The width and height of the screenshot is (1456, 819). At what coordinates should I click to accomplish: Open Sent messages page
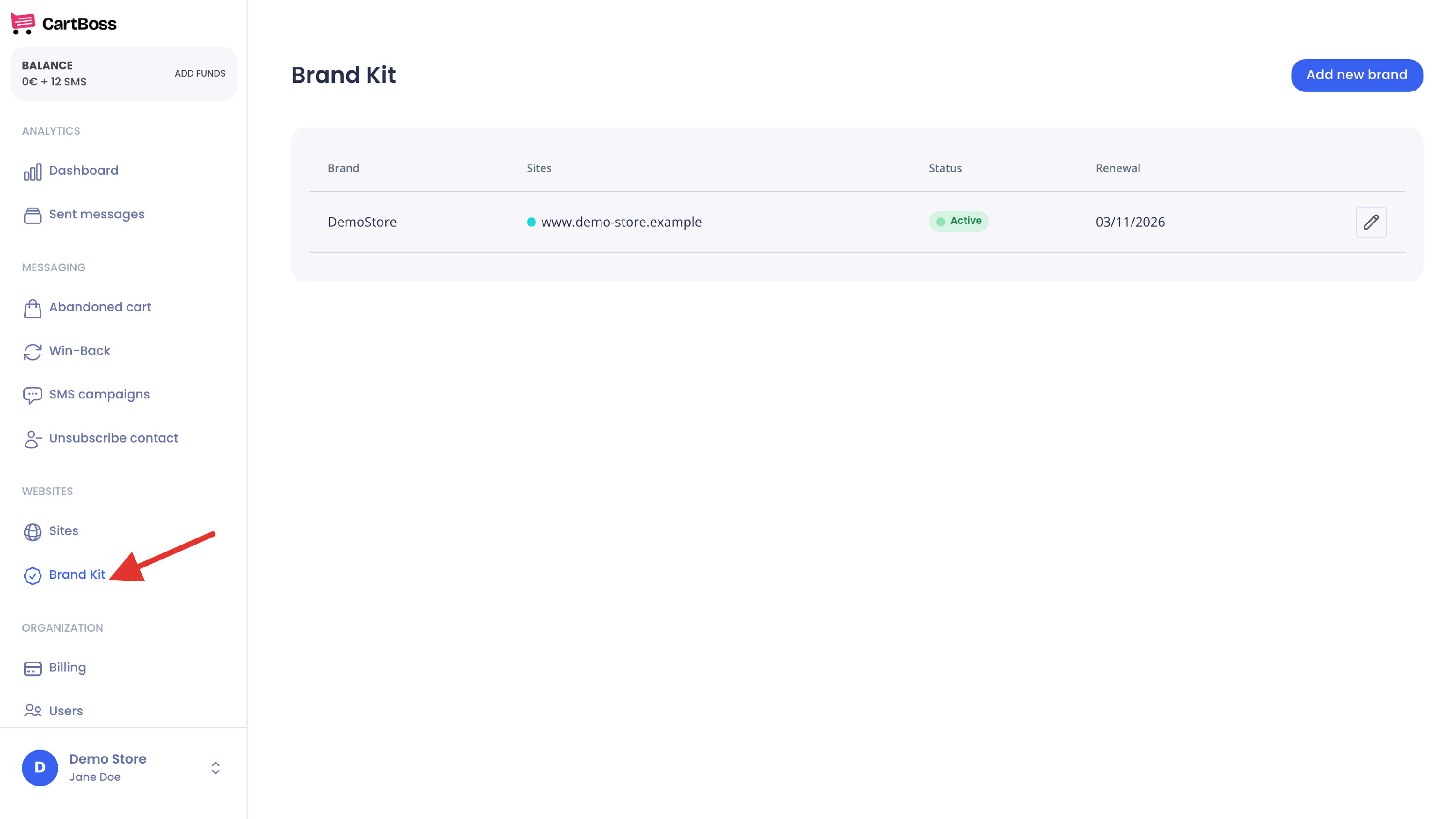[97, 214]
